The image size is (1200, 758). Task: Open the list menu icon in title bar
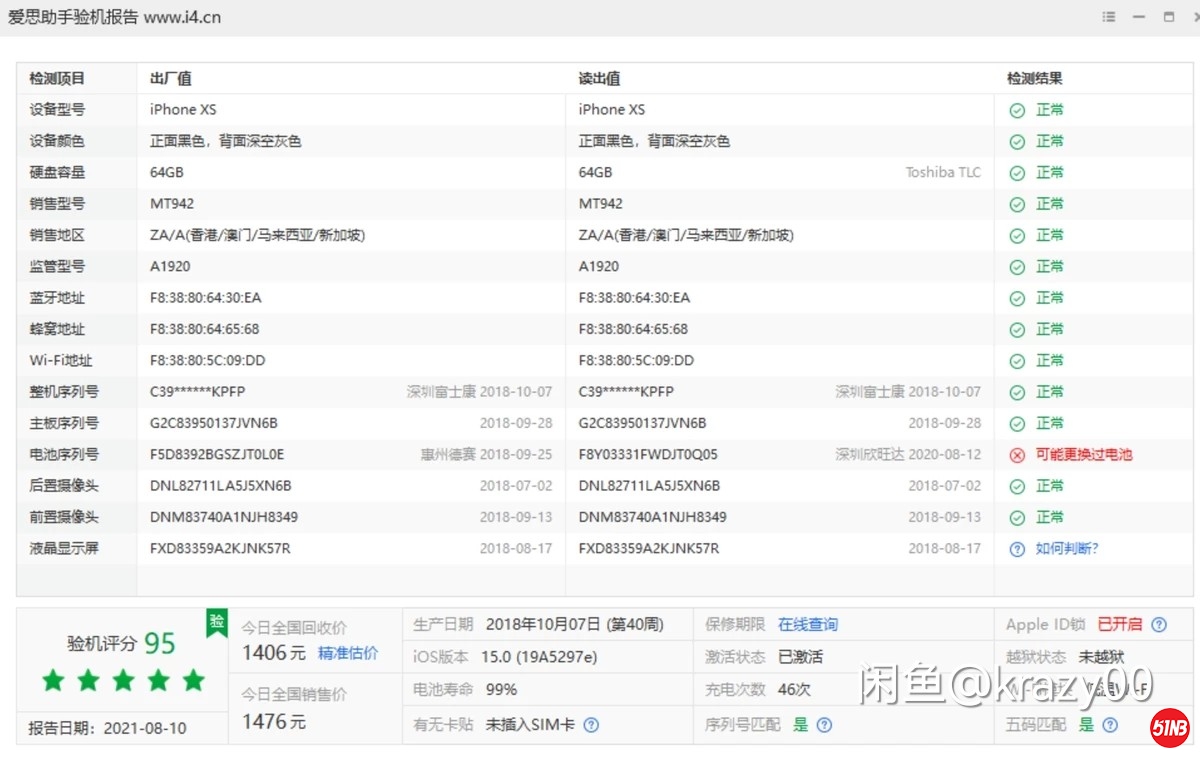(1108, 17)
